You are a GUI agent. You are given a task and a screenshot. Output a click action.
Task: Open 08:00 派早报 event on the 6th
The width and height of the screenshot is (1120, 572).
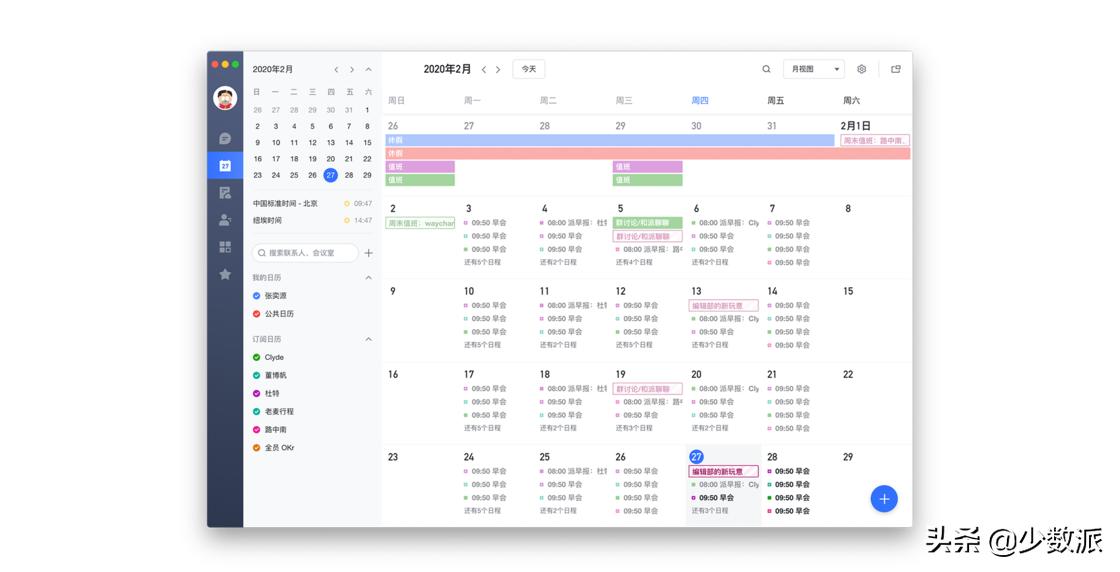(725, 223)
